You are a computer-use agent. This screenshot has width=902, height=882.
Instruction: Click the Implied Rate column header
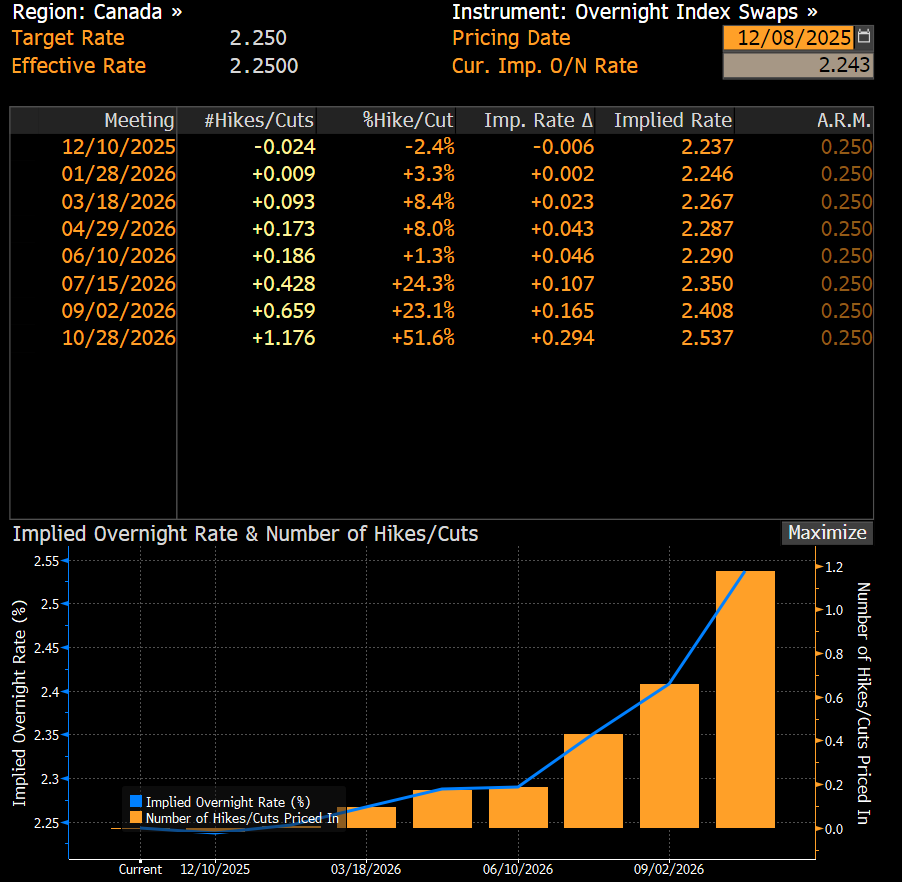(672, 120)
